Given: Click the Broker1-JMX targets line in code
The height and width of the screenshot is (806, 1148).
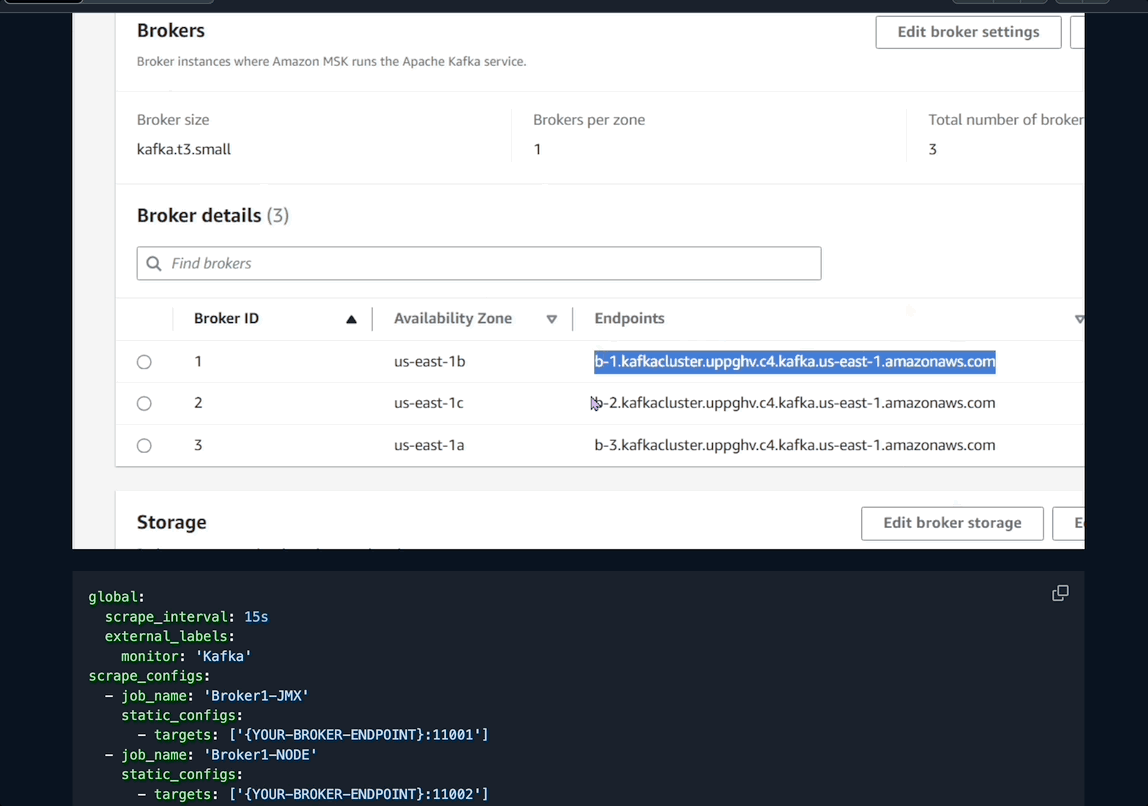Looking at the screenshot, I should point(320,735).
